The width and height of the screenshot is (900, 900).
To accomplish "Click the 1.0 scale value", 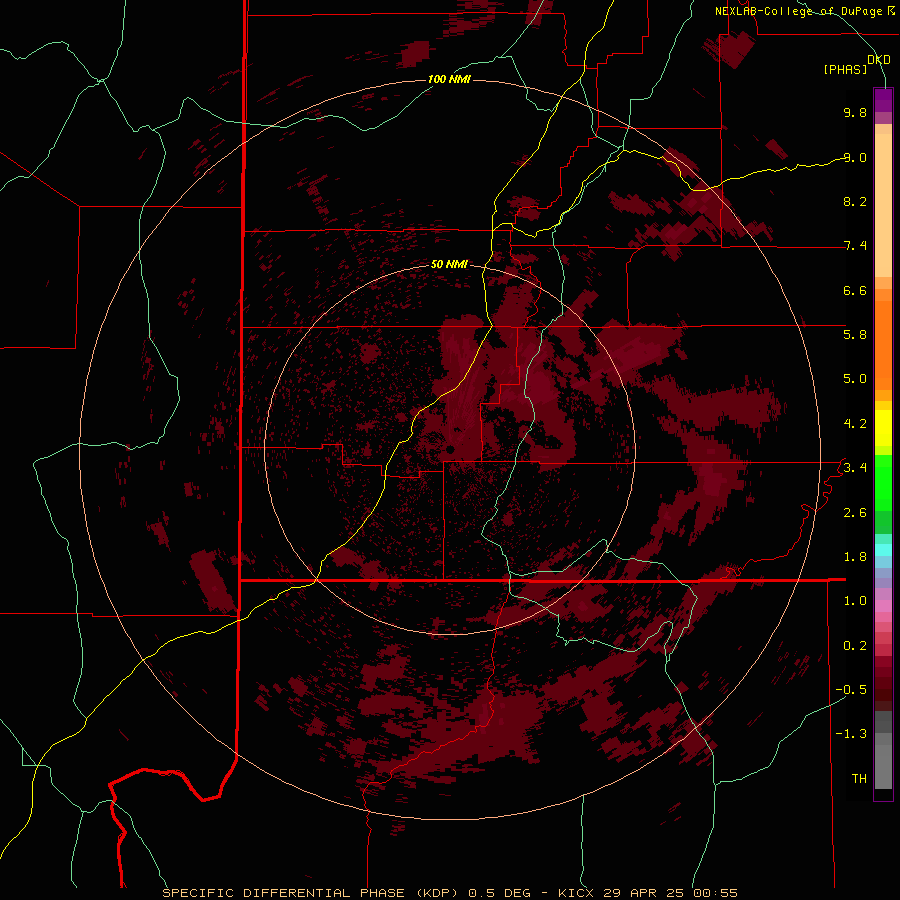I will (x=855, y=601).
